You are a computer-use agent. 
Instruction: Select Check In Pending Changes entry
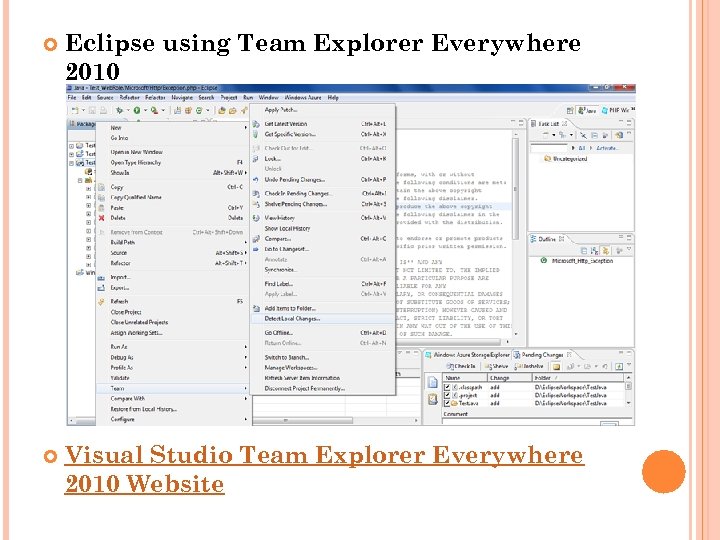[x=323, y=193]
